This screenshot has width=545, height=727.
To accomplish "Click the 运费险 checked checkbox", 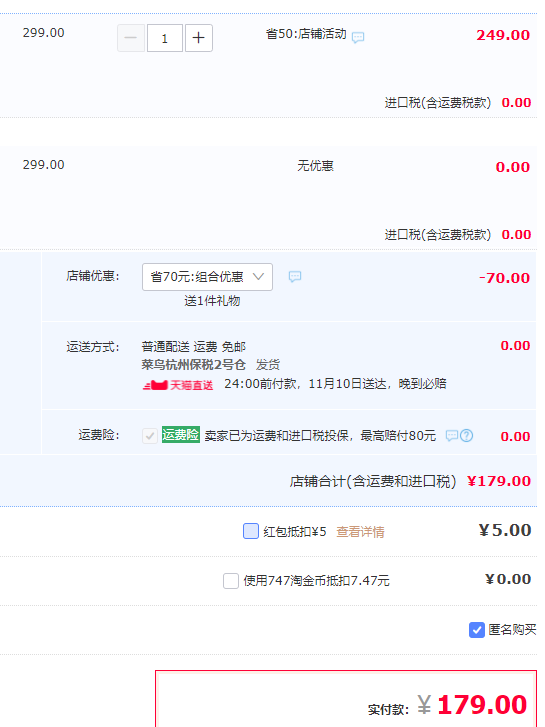I will pyautogui.click(x=150, y=436).
